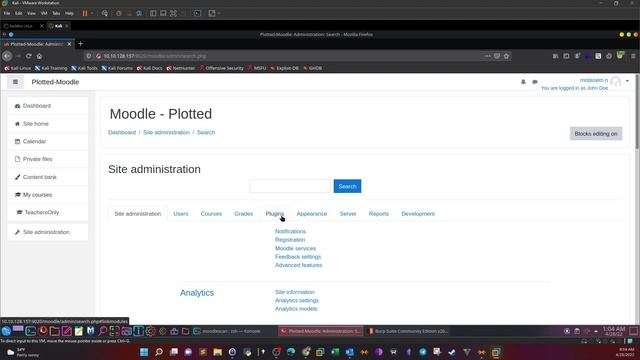Image resolution: width=640 pixels, height=360 pixels.
Task: Open Site administration in the left sidebar
Action: point(48,232)
